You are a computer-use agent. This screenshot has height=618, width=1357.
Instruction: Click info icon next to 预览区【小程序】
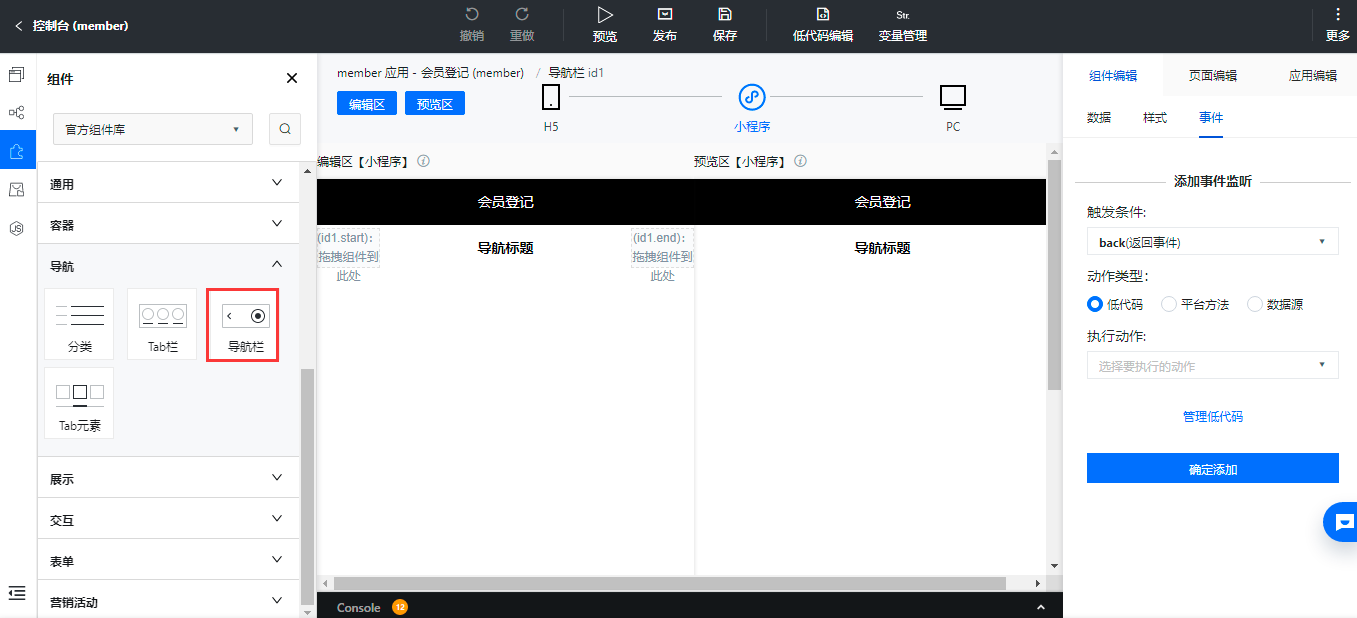coord(800,161)
